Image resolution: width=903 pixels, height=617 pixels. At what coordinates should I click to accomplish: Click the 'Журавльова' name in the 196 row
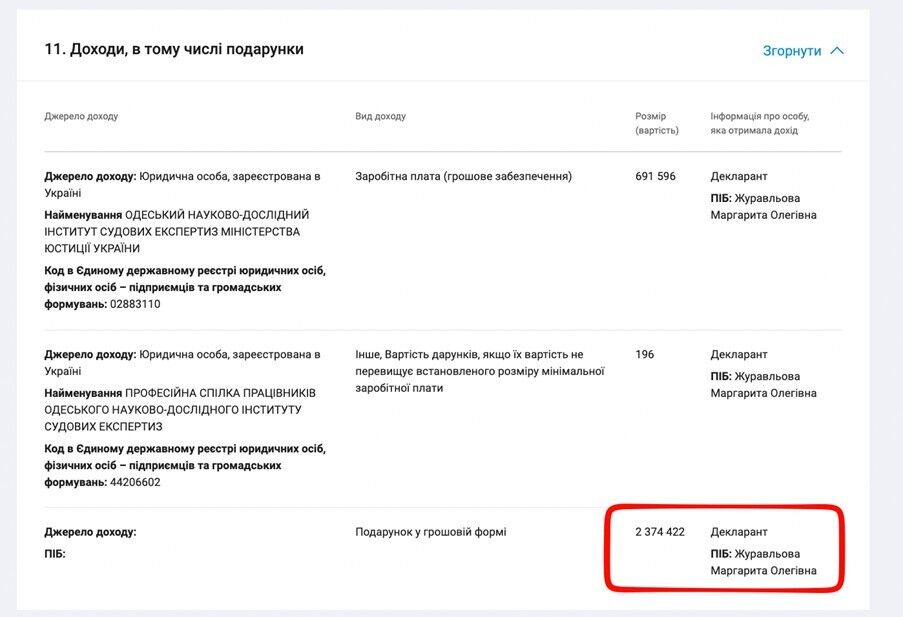767,376
